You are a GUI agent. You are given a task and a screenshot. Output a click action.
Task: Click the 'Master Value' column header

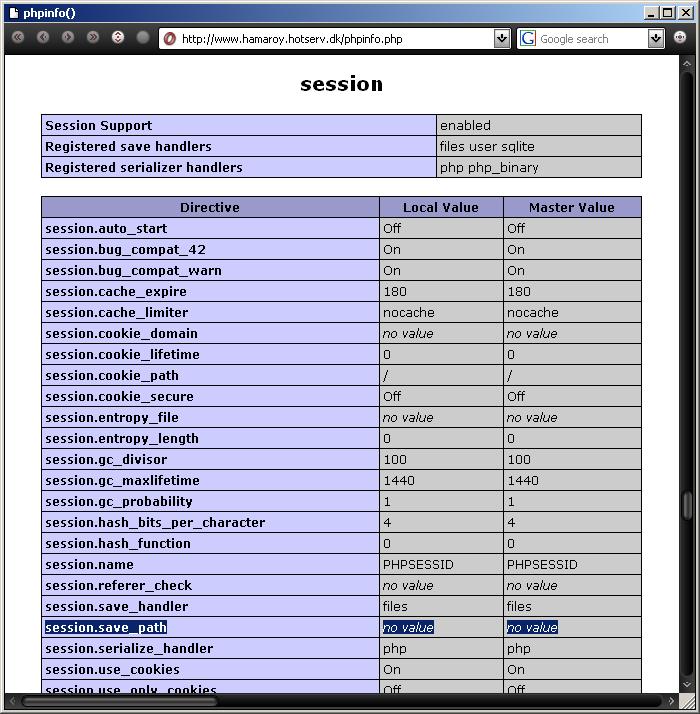pyautogui.click(x=572, y=207)
